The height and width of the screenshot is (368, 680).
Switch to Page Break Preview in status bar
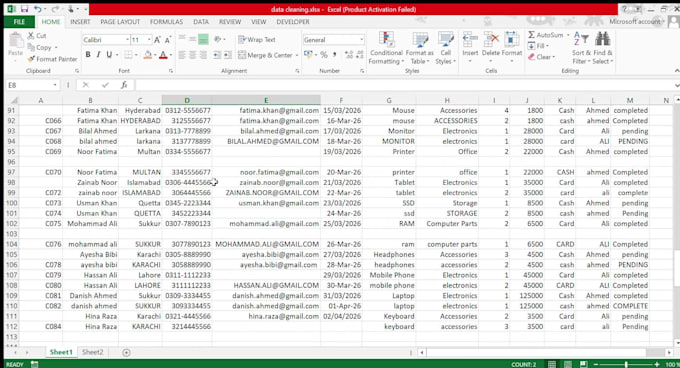[583, 365]
